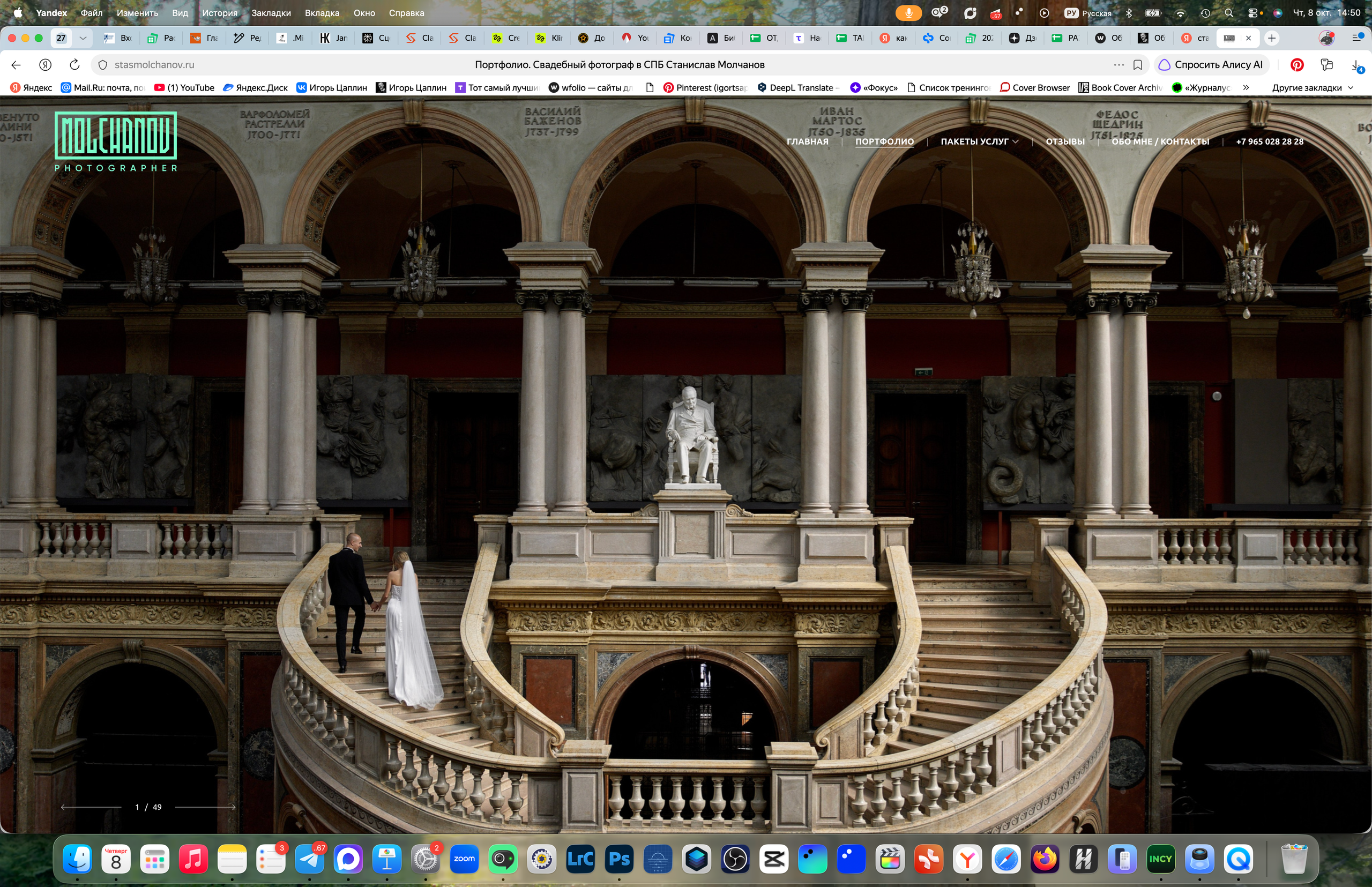Open Lightroom Classic from the Dock

pyautogui.click(x=580, y=859)
